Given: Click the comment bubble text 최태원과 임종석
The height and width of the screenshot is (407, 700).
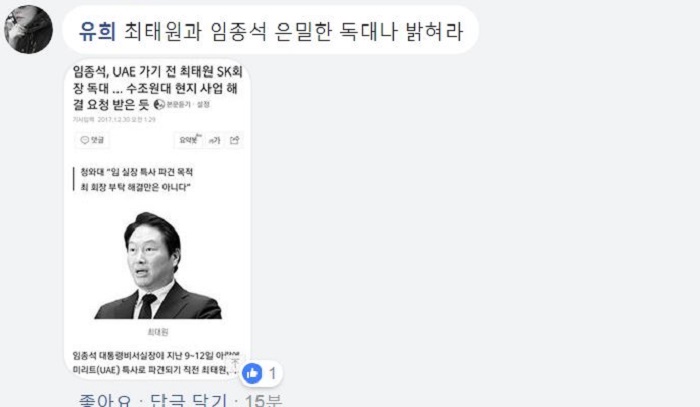Looking at the screenshot, I should click(293, 32).
